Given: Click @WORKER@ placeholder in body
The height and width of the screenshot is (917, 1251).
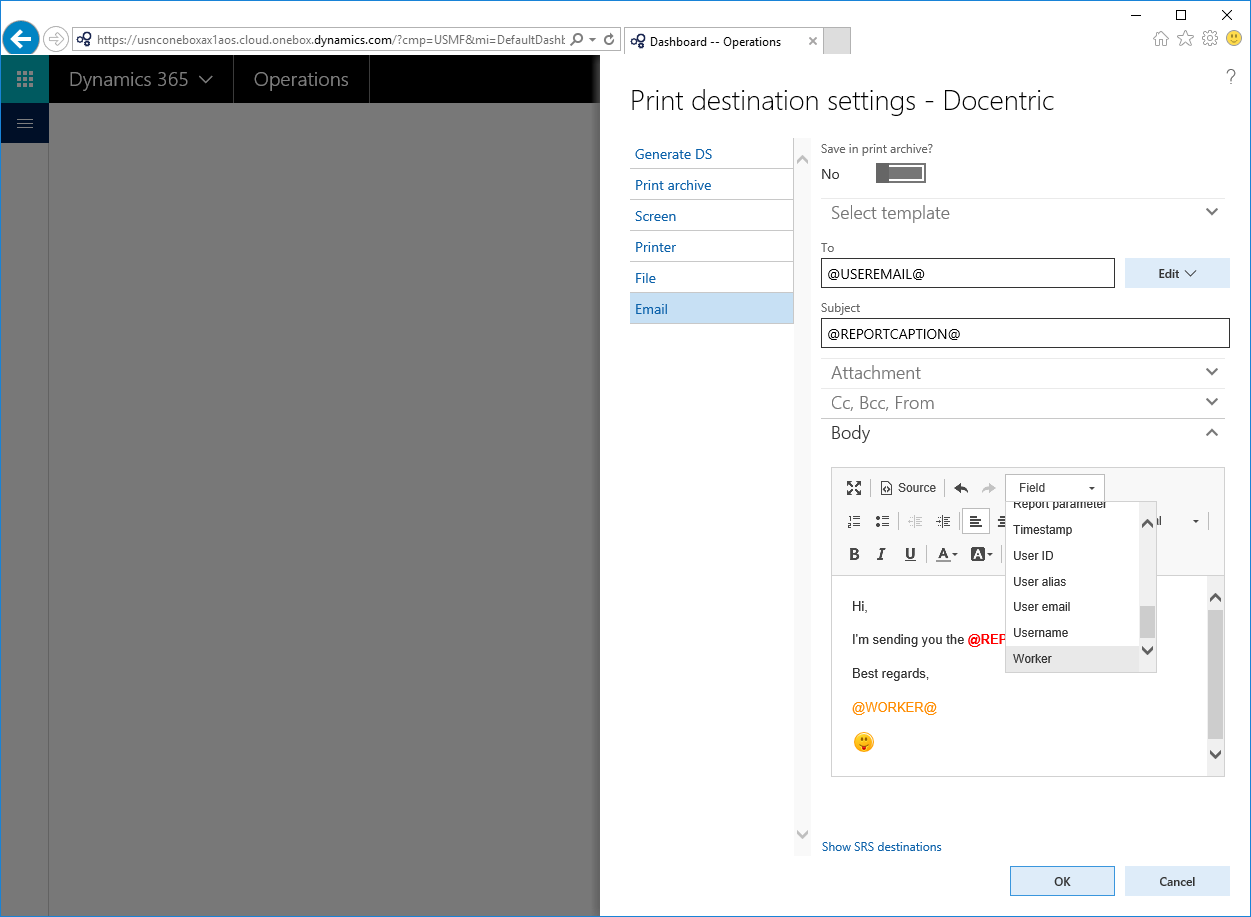Looking at the screenshot, I should [x=894, y=707].
